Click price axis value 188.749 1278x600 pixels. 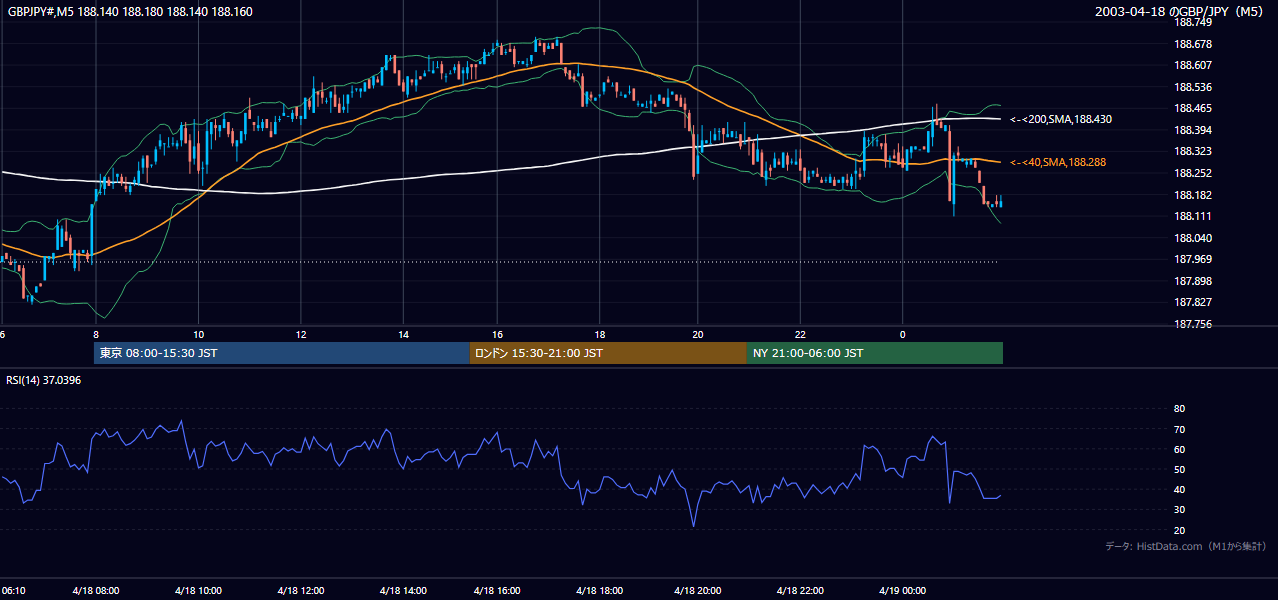click(x=1192, y=22)
